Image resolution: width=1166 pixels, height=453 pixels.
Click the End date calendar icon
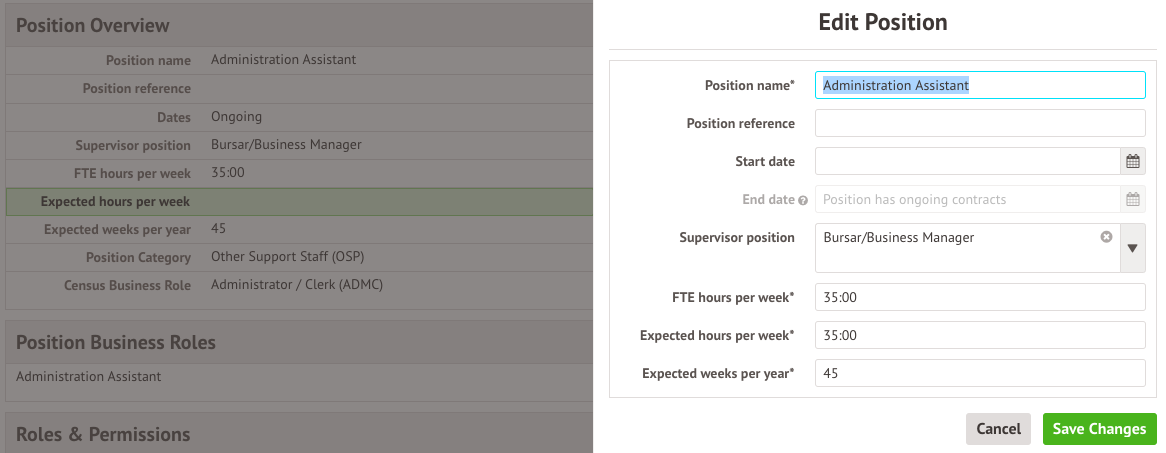[1132, 199]
